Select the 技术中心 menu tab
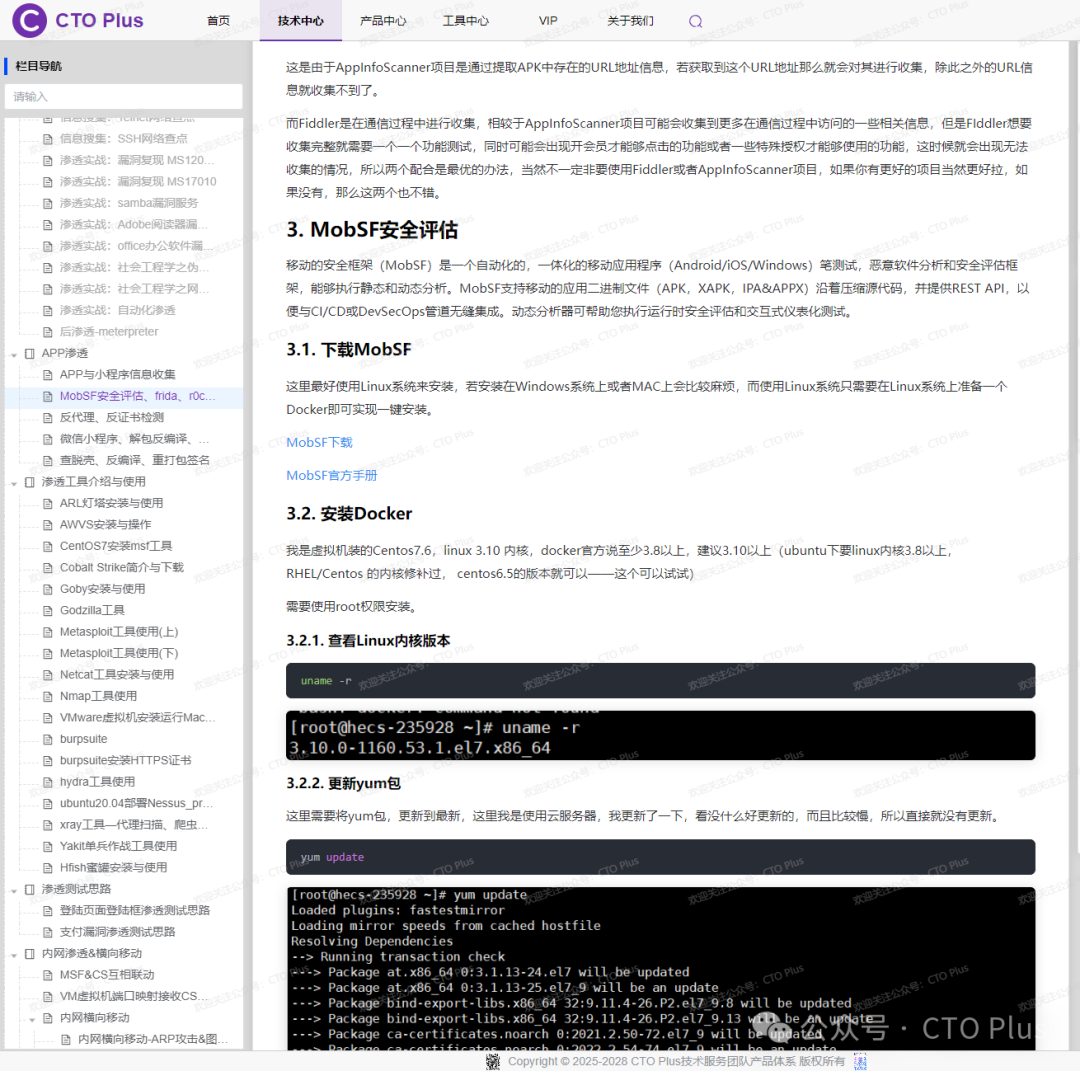Viewport: 1080px width, 1071px height. (300, 21)
